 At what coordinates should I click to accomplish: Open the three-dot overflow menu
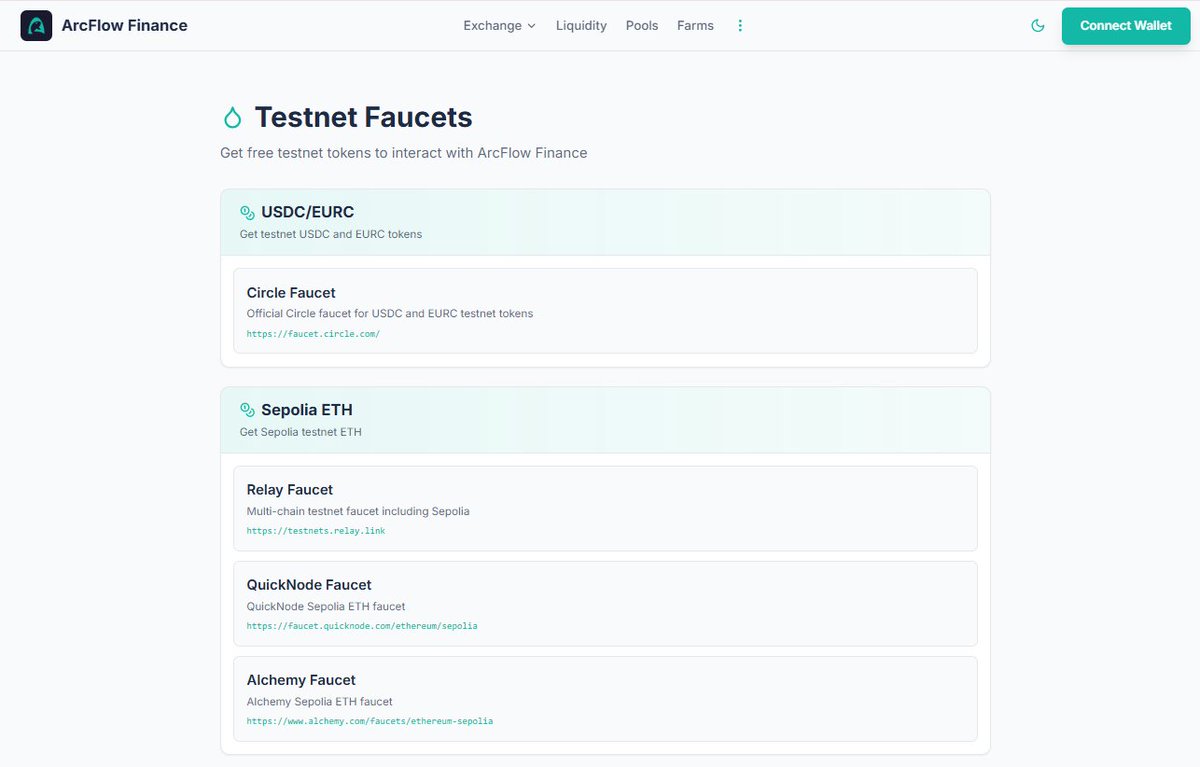click(740, 25)
